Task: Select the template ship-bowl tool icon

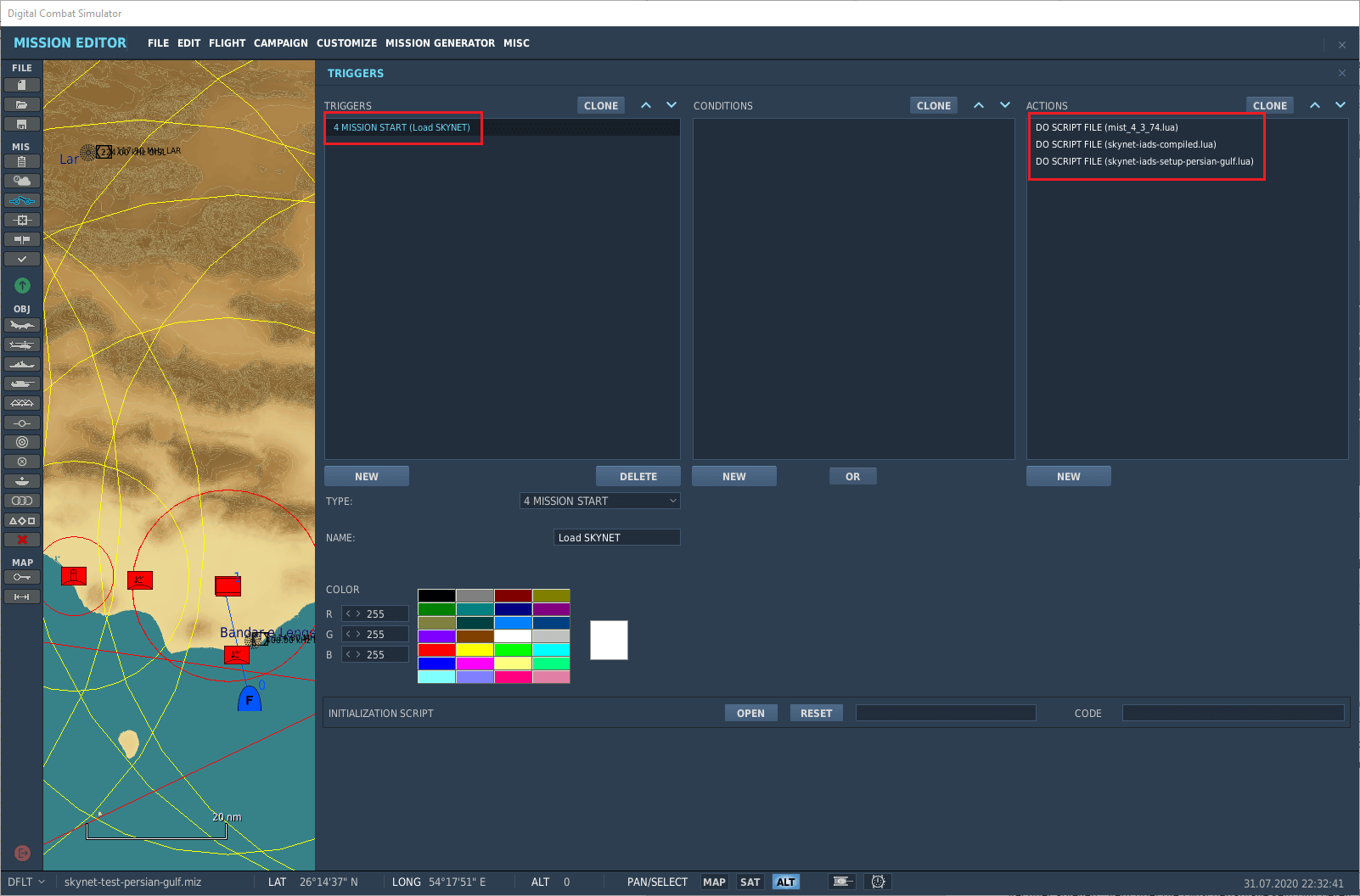Action: pyautogui.click(x=22, y=481)
